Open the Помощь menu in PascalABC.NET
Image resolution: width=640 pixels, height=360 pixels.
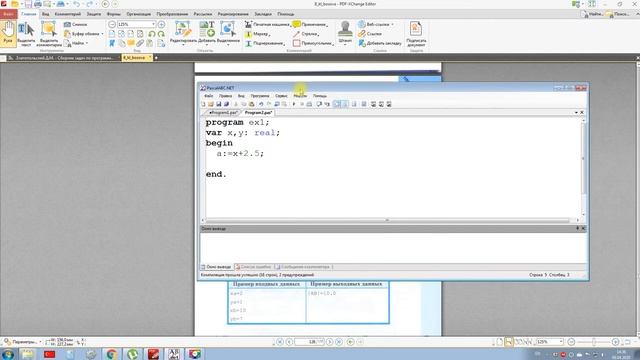[x=320, y=96]
